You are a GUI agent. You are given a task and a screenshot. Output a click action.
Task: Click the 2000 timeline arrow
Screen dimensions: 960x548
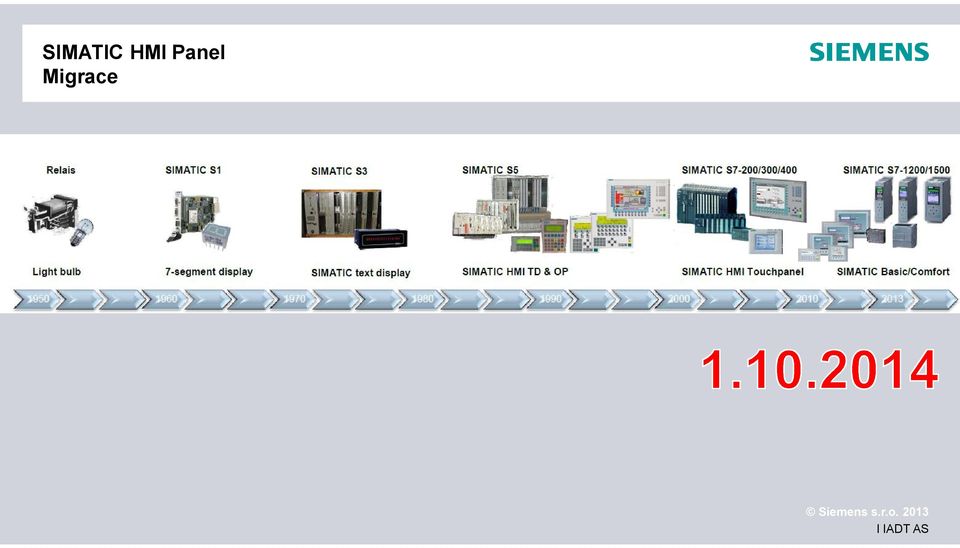tap(678, 299)
